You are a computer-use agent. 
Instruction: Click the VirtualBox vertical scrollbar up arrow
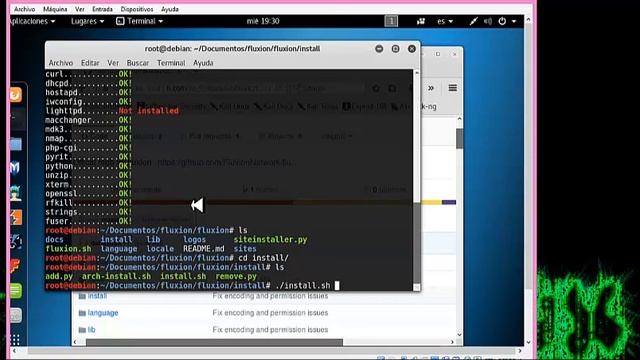tap(528, 20)
